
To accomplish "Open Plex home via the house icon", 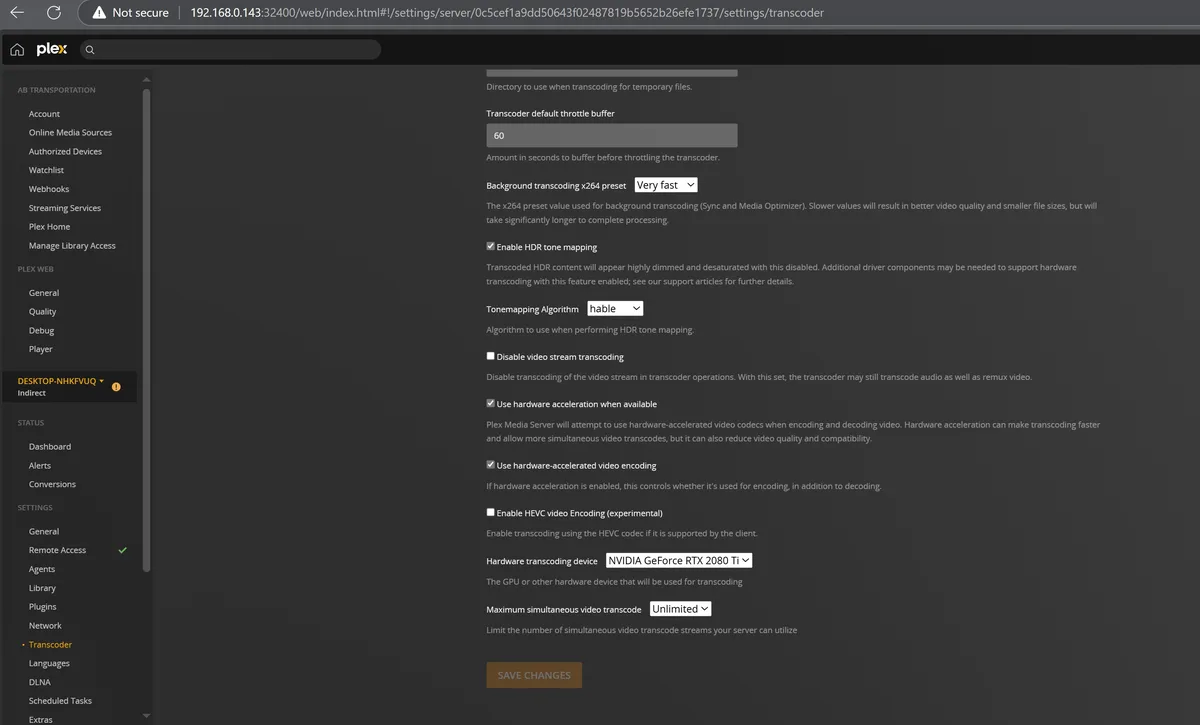I will click(x=17, y=49).
